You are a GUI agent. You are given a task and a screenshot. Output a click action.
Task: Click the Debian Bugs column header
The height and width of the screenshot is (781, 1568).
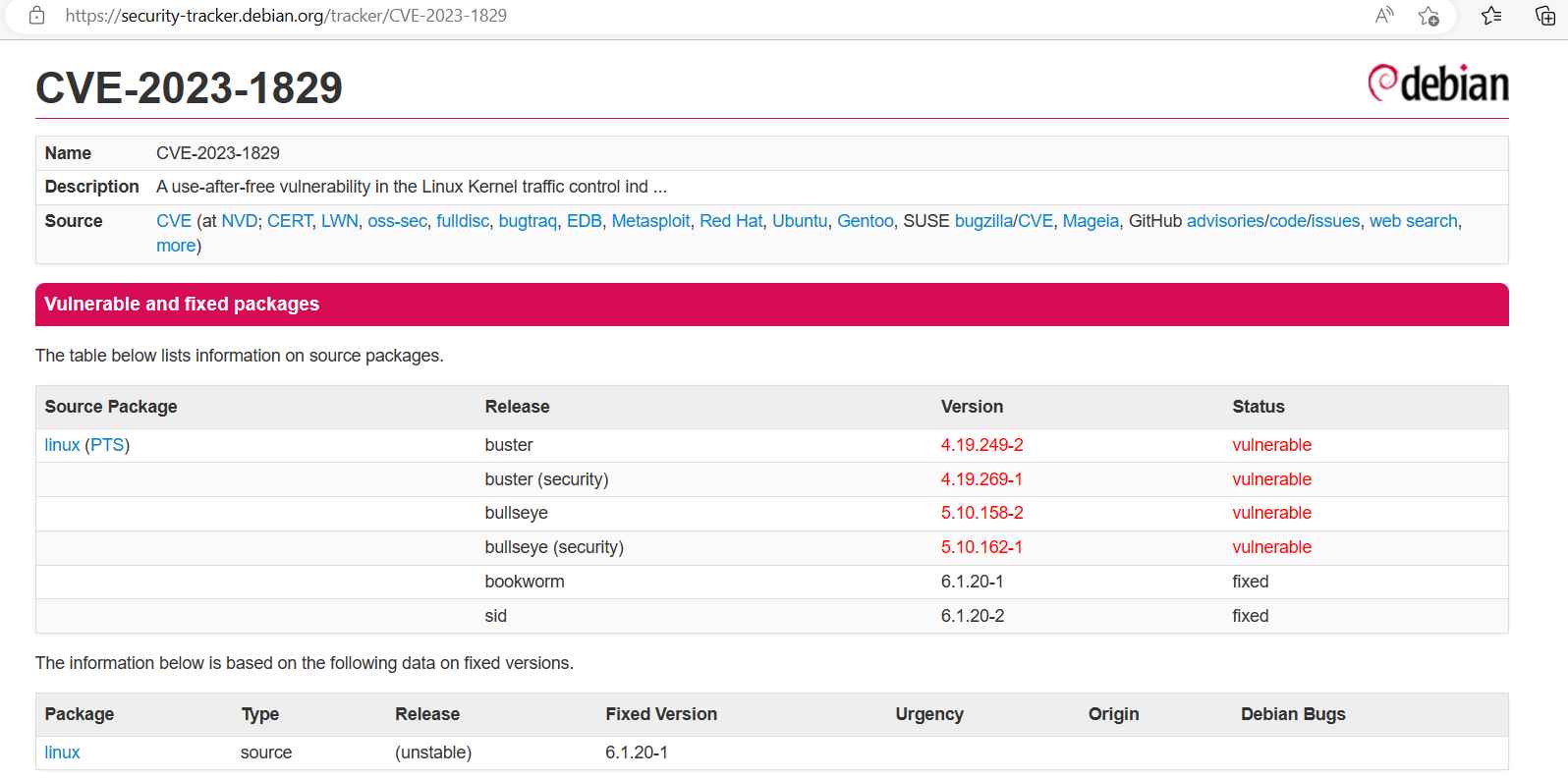[1293, 714]
